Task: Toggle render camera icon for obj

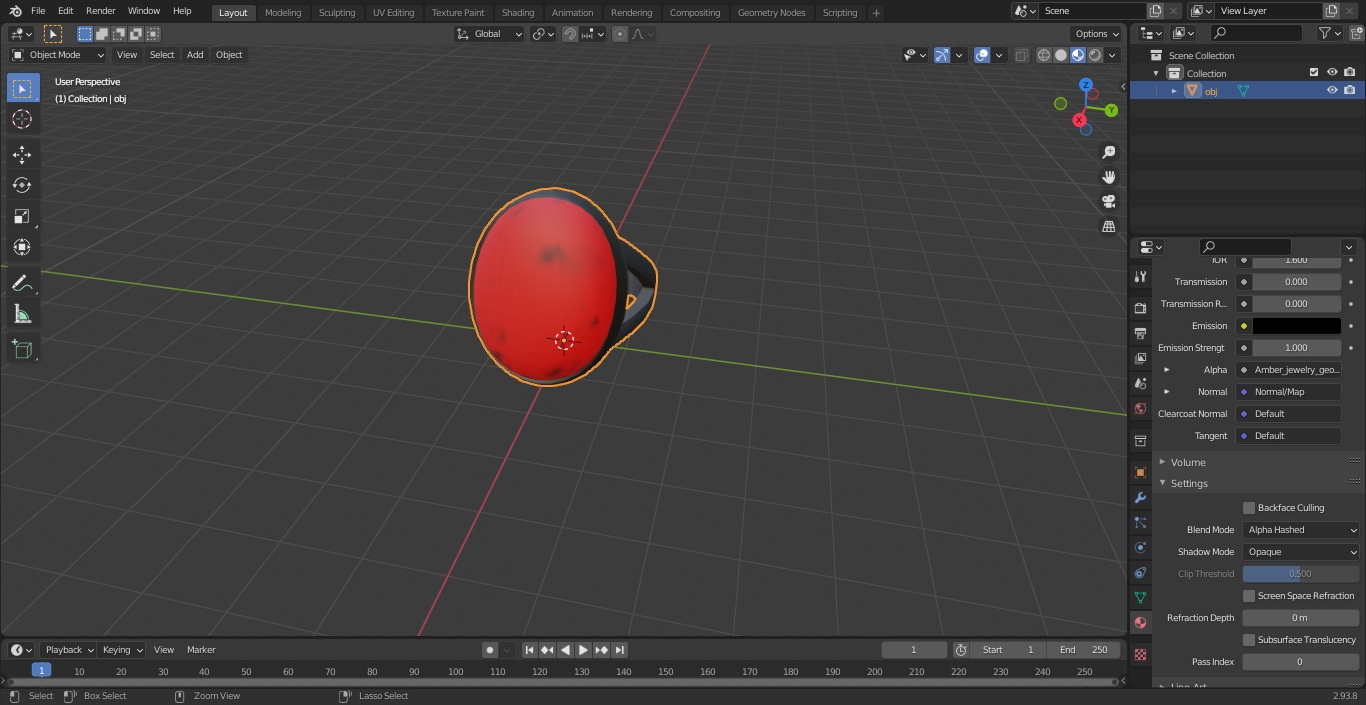Action: click(x=1349, y=90)
